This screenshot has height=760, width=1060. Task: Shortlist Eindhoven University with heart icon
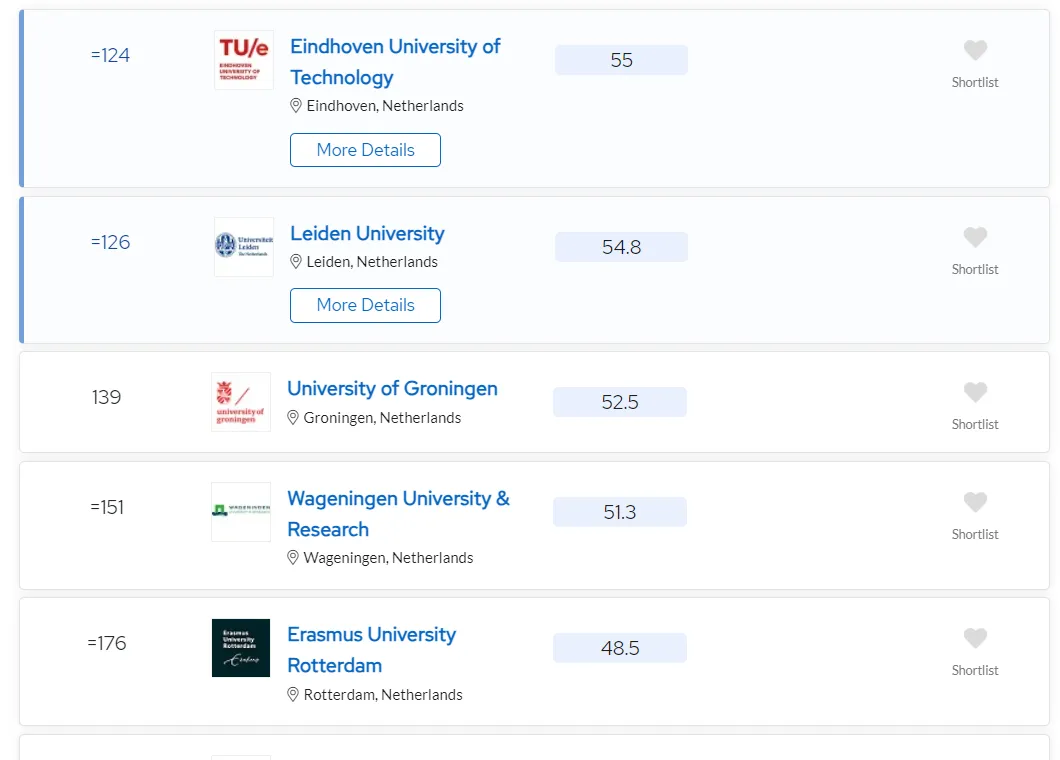tap(975, 50)
